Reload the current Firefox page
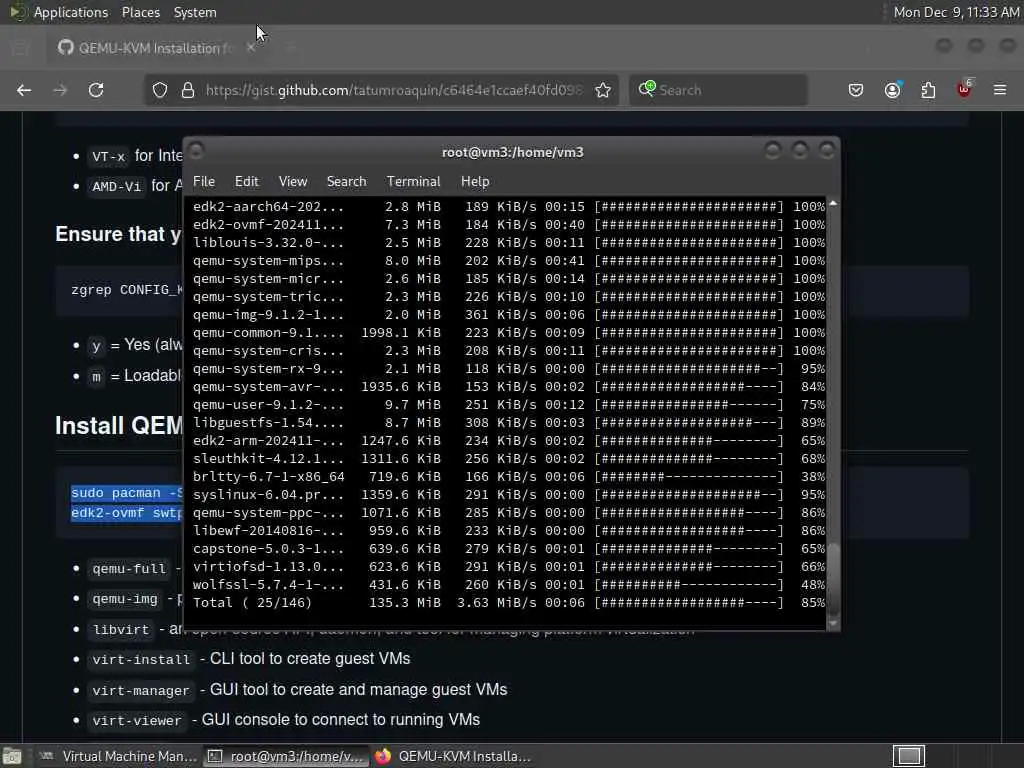Screen dimensions: 1024x768 96,90
